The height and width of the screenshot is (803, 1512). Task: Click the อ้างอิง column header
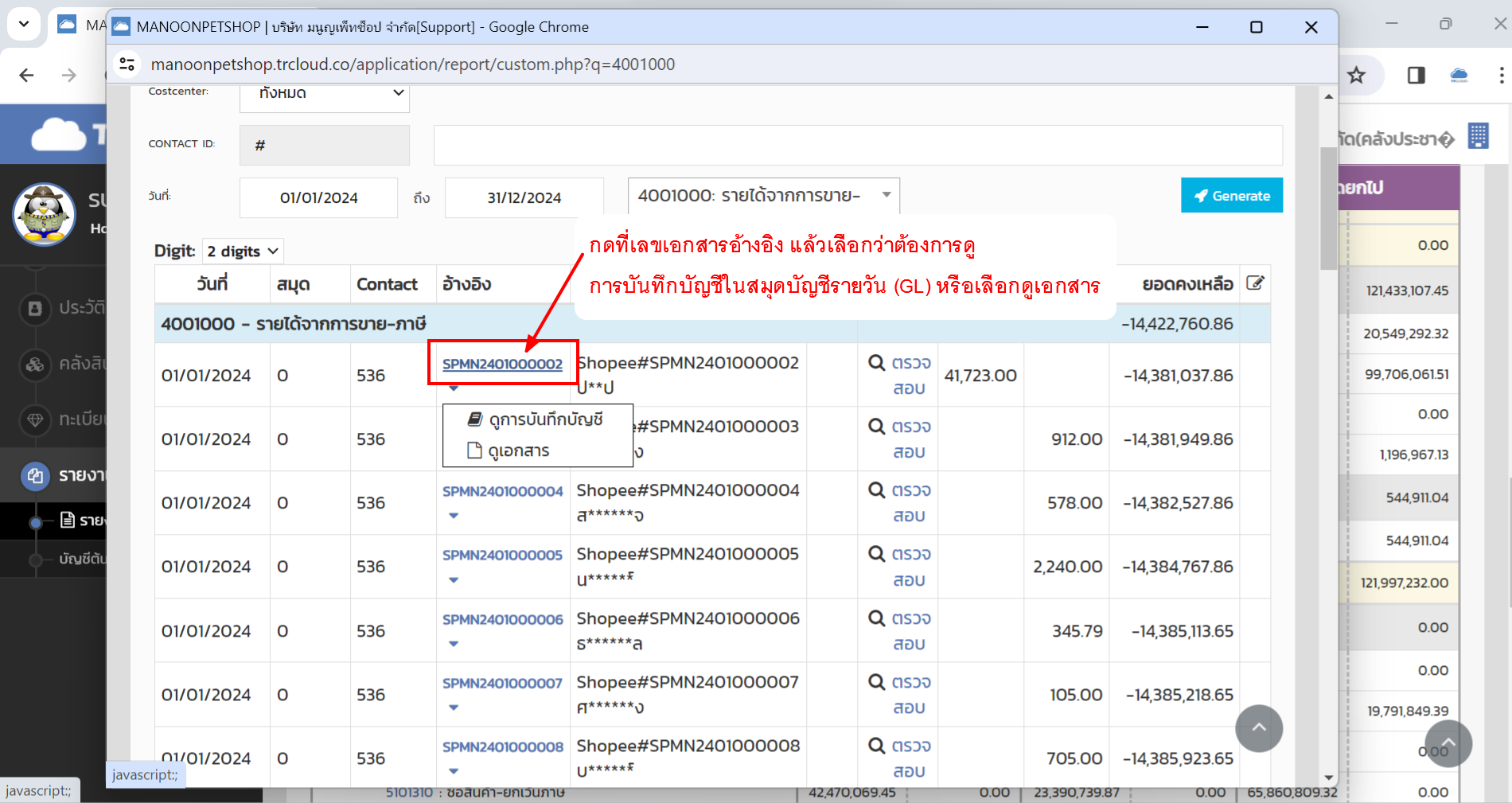click(x=467, y=284)
